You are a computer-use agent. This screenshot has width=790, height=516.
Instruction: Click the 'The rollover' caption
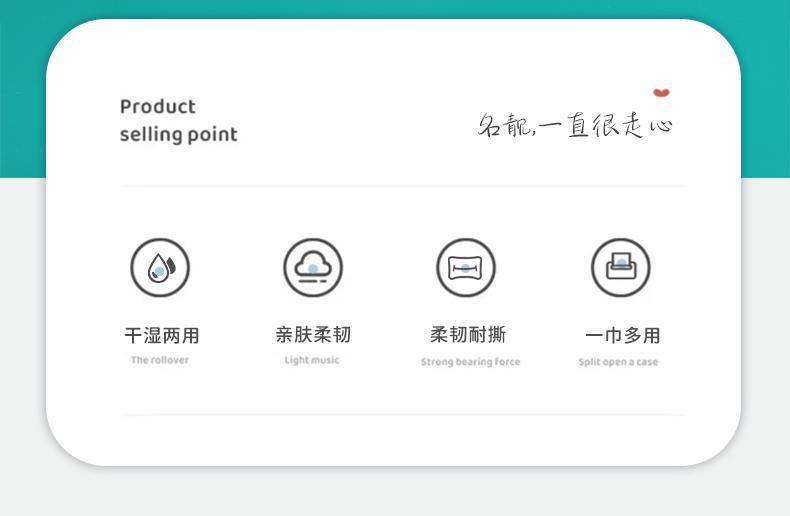pos(160,360)
